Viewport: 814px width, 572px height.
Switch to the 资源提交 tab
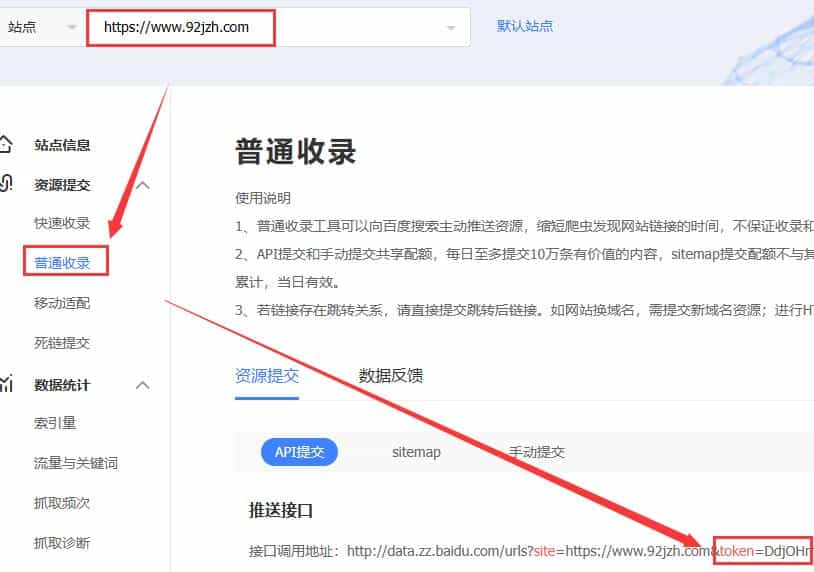(267, 375)
